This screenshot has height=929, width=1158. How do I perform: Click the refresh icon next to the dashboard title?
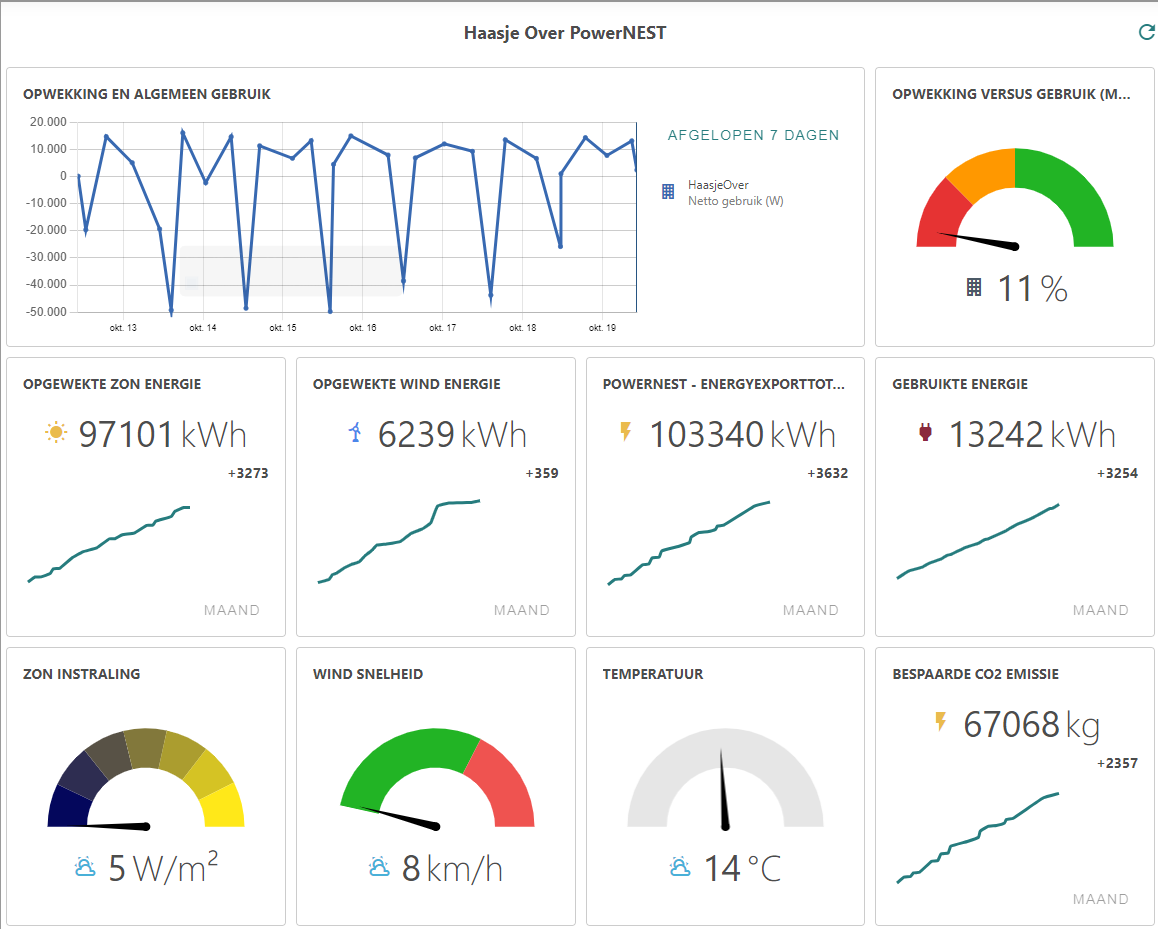click(1146, 32)
